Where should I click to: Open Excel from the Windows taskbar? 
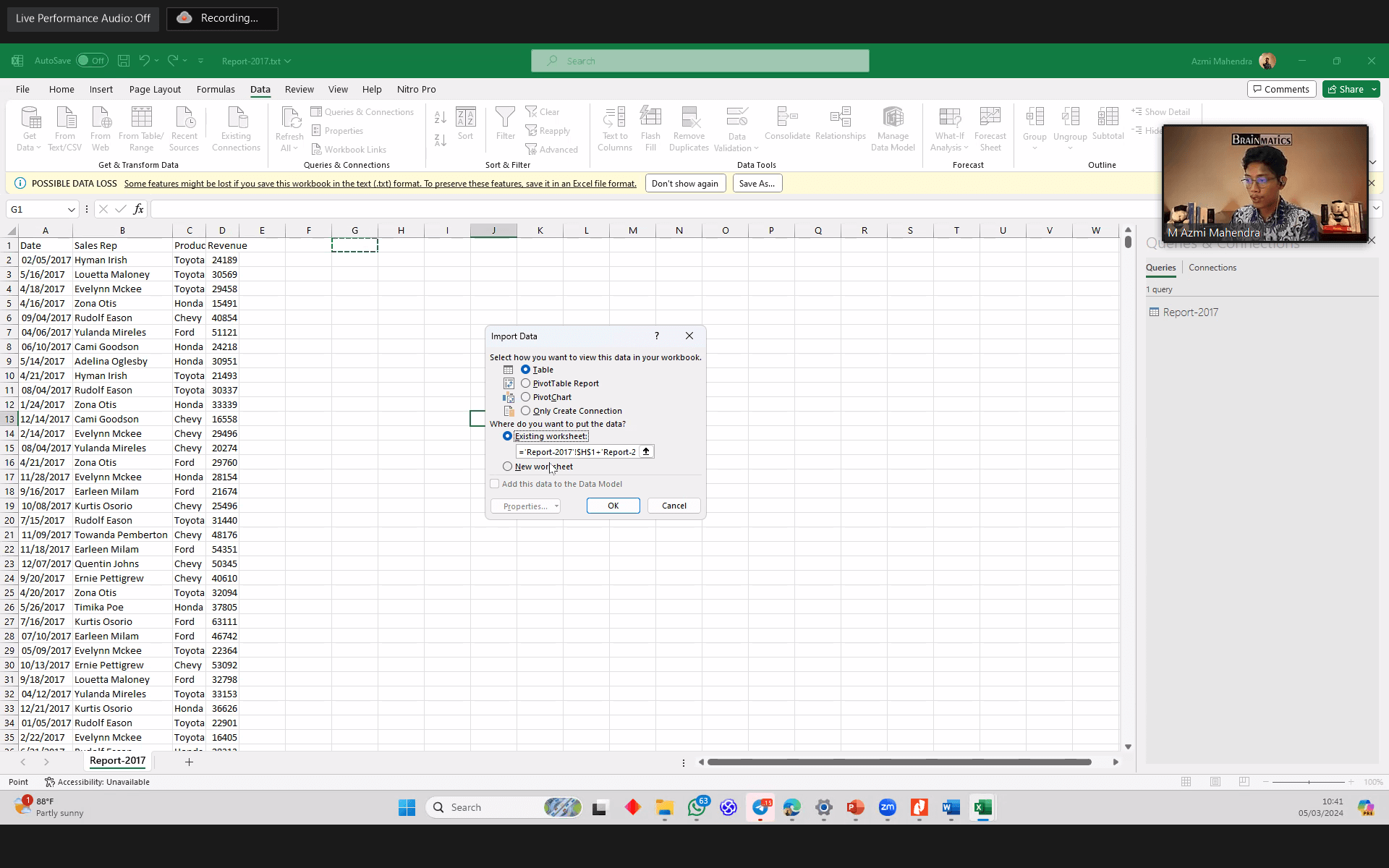(982, 807)
